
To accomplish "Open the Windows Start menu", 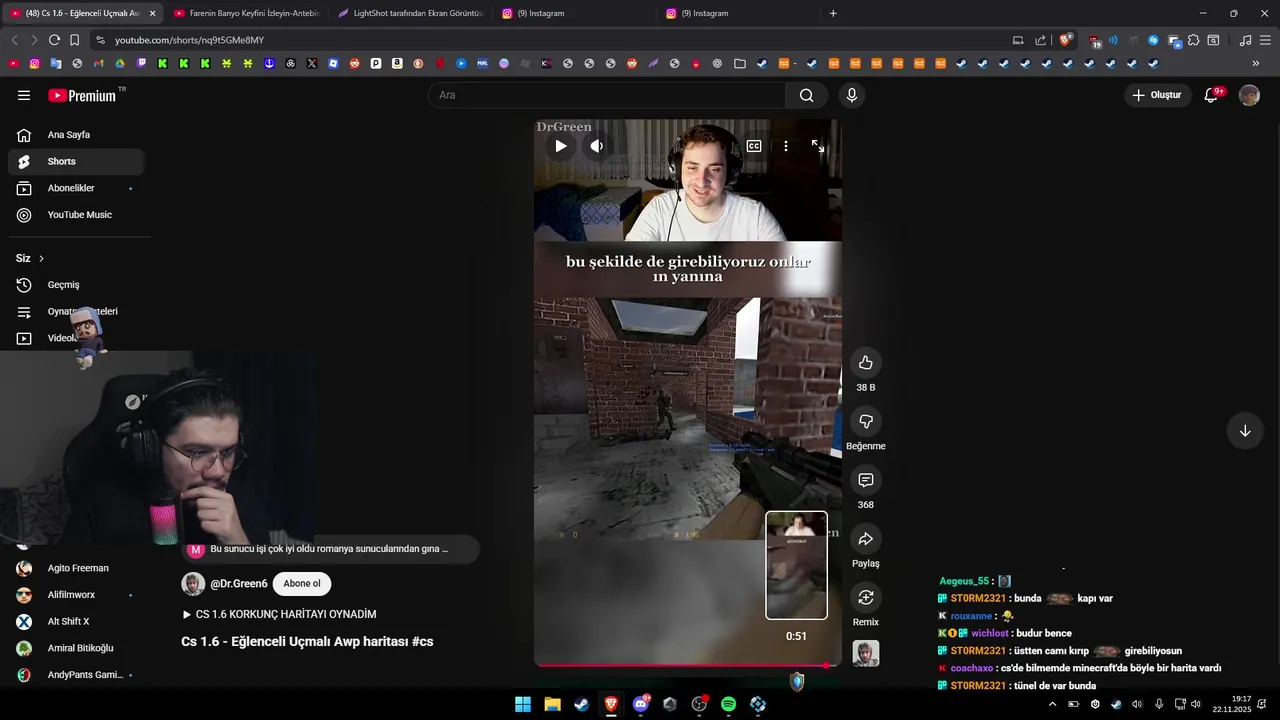I will 523,704.
